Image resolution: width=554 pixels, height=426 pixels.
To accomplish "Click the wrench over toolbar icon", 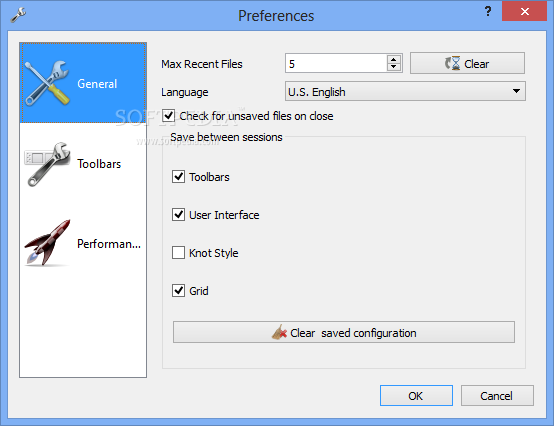I will (47, 164).
